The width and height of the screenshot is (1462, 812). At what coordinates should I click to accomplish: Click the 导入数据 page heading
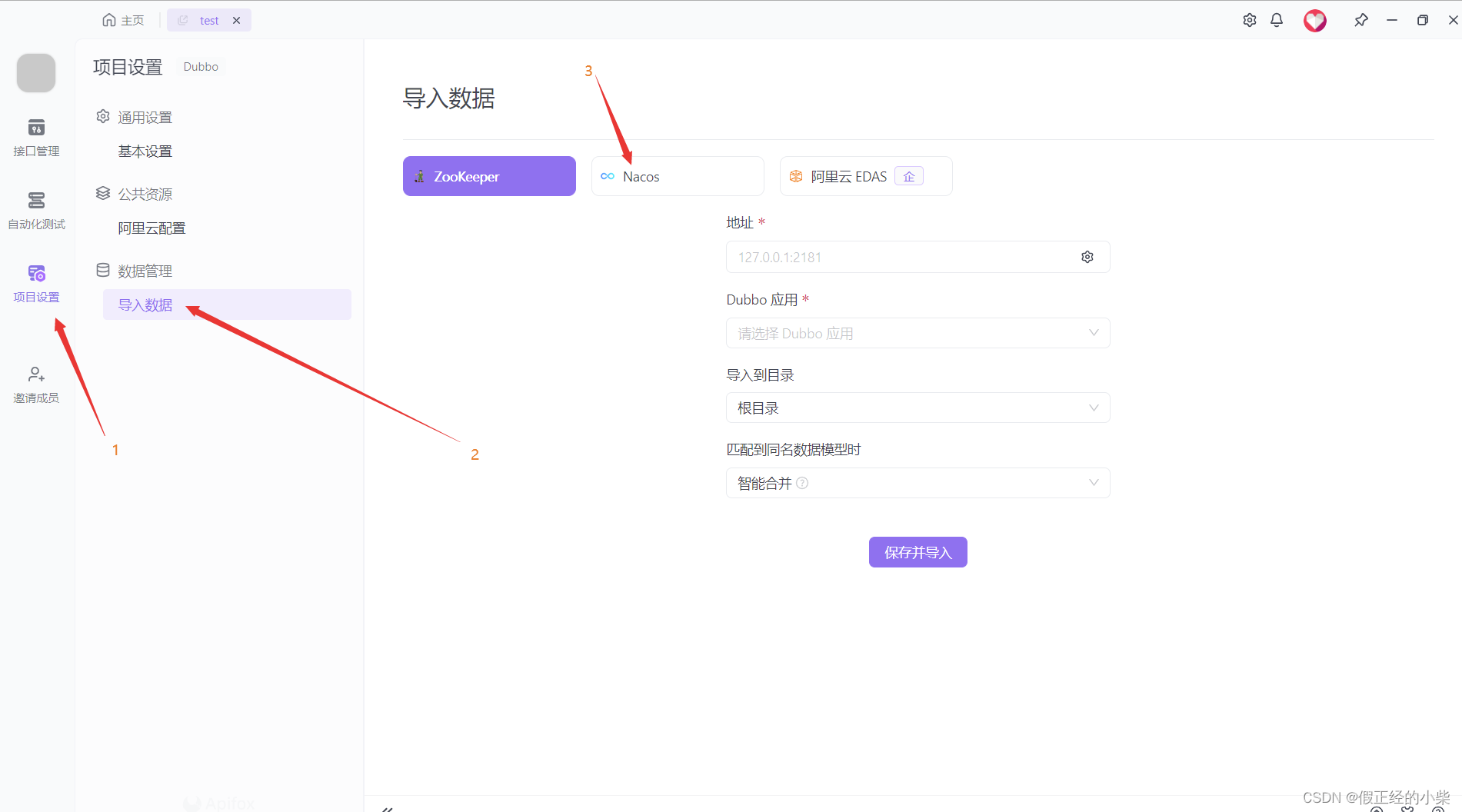[x=449, y=98]
